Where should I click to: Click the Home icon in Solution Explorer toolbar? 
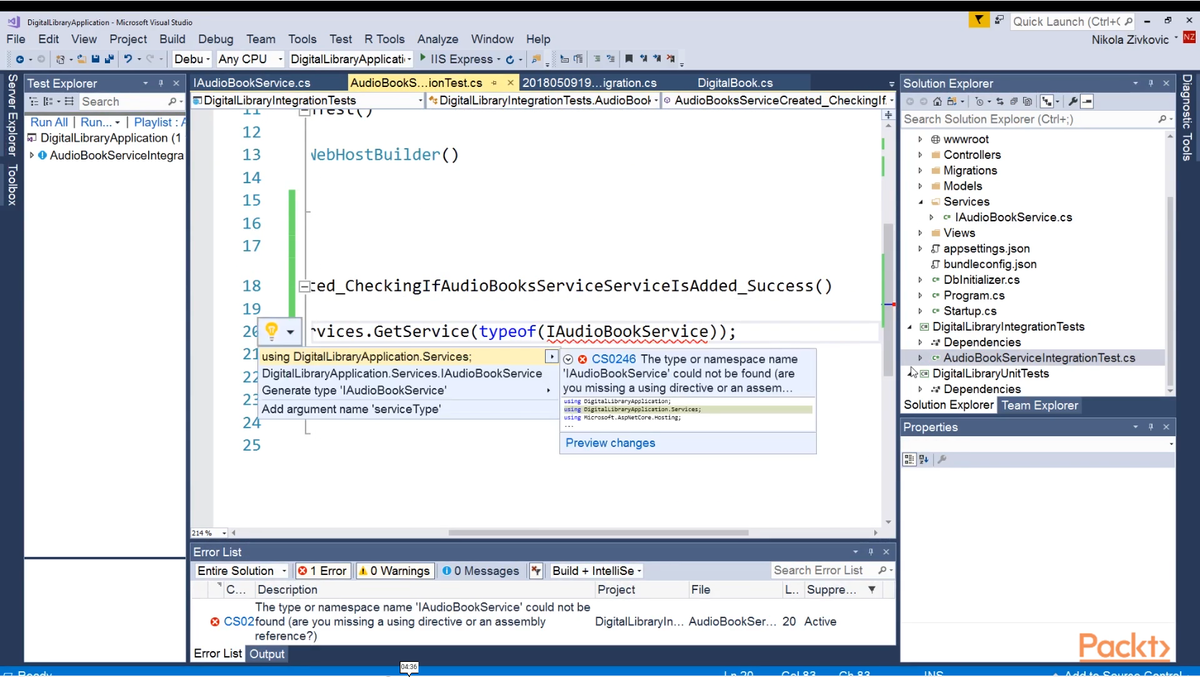(x=937, y=101)
